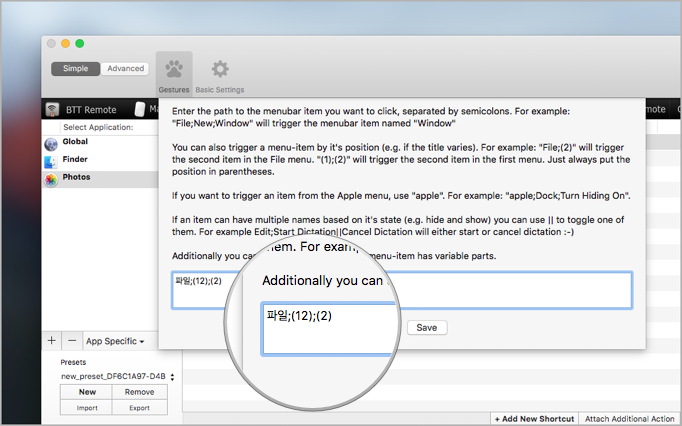Viewport: 682px width, 426px height.
Task: Click the yellow minimize window button
Action: (65, 44)
